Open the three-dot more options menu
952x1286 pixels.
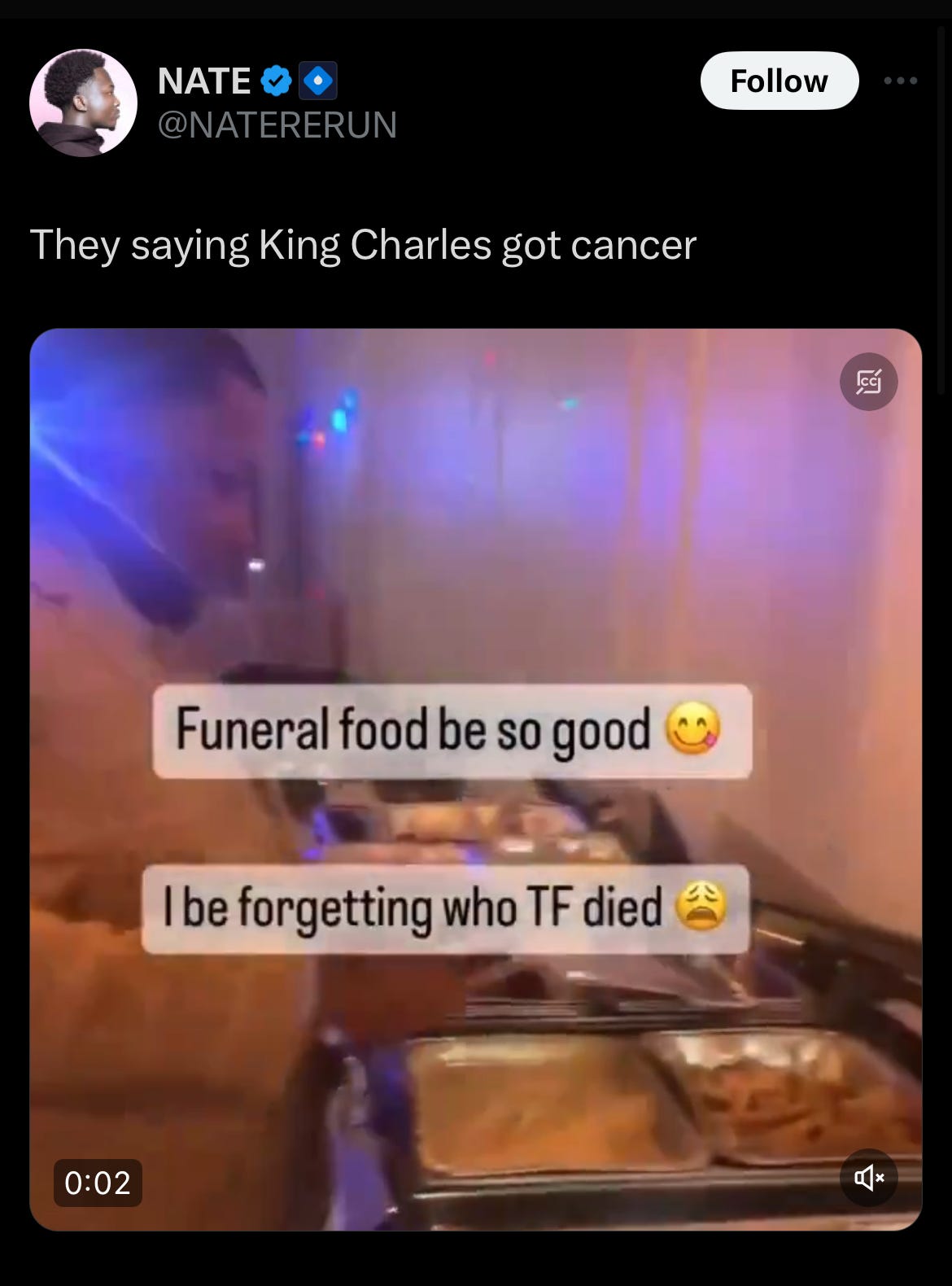(x=902, y=81)
